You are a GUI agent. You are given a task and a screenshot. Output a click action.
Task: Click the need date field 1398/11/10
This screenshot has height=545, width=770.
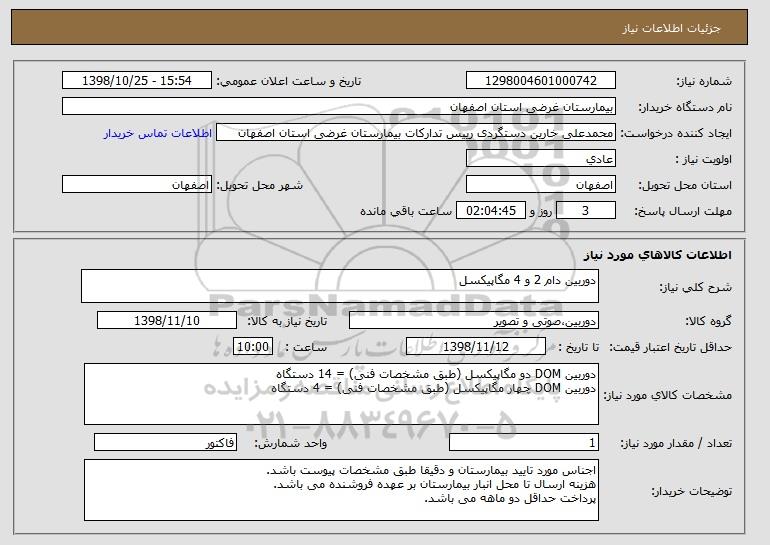click(167, 321)
